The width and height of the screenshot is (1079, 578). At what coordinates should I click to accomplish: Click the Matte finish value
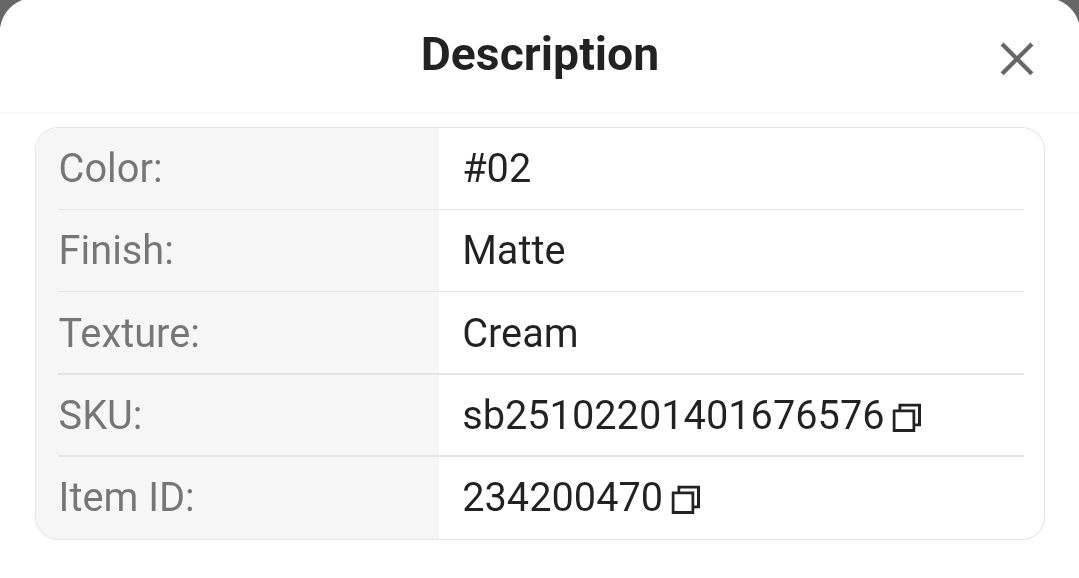click(x=514, y=251)
